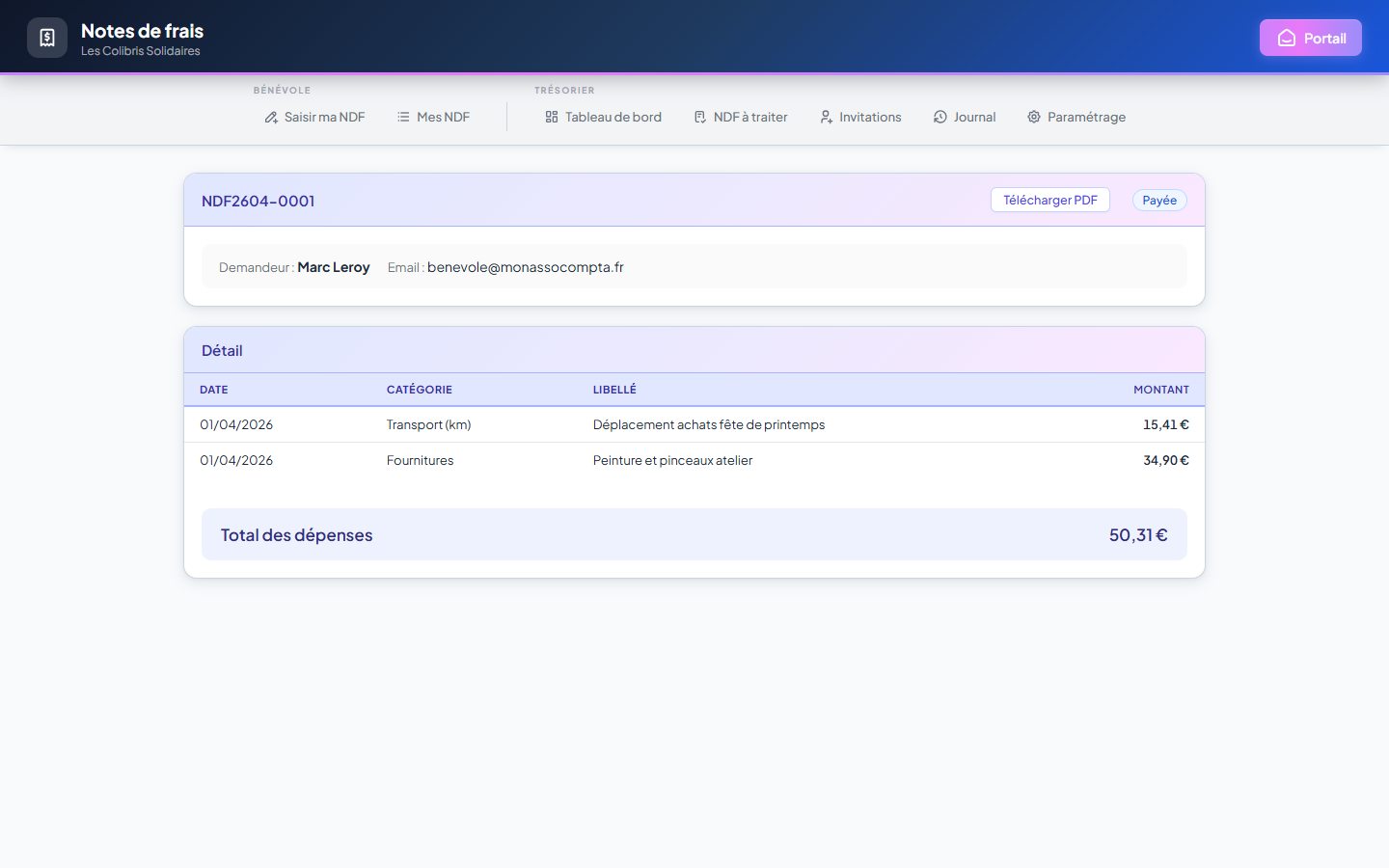Click the Payée status badge
Viewport: 1389px width, 868px height.
tap(1159, 200)
